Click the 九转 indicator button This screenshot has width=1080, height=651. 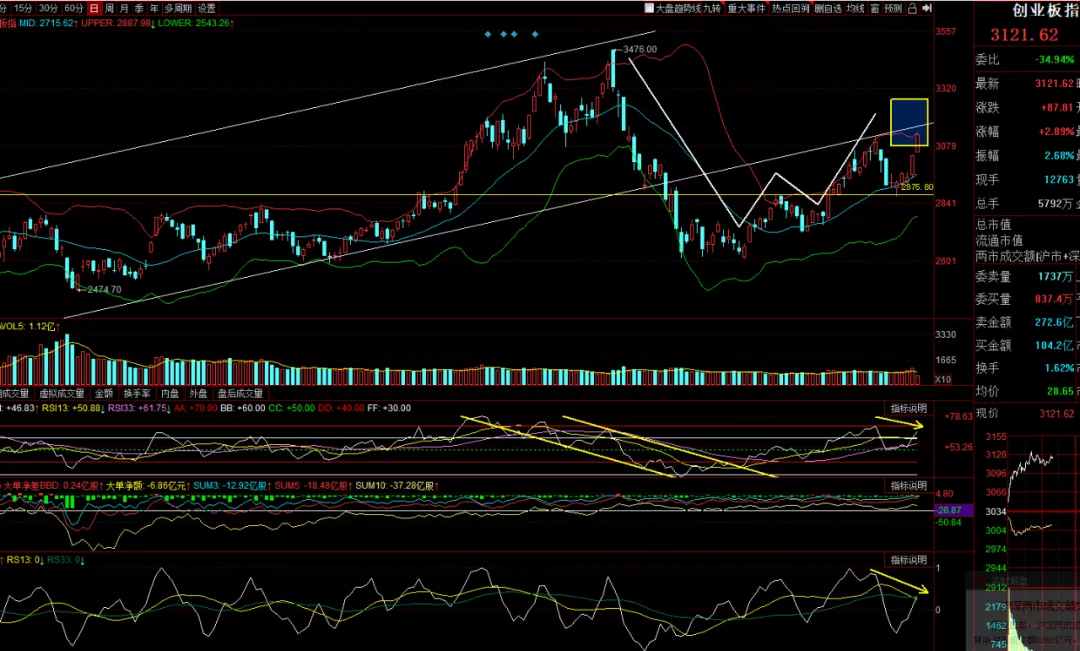[712, 8]
